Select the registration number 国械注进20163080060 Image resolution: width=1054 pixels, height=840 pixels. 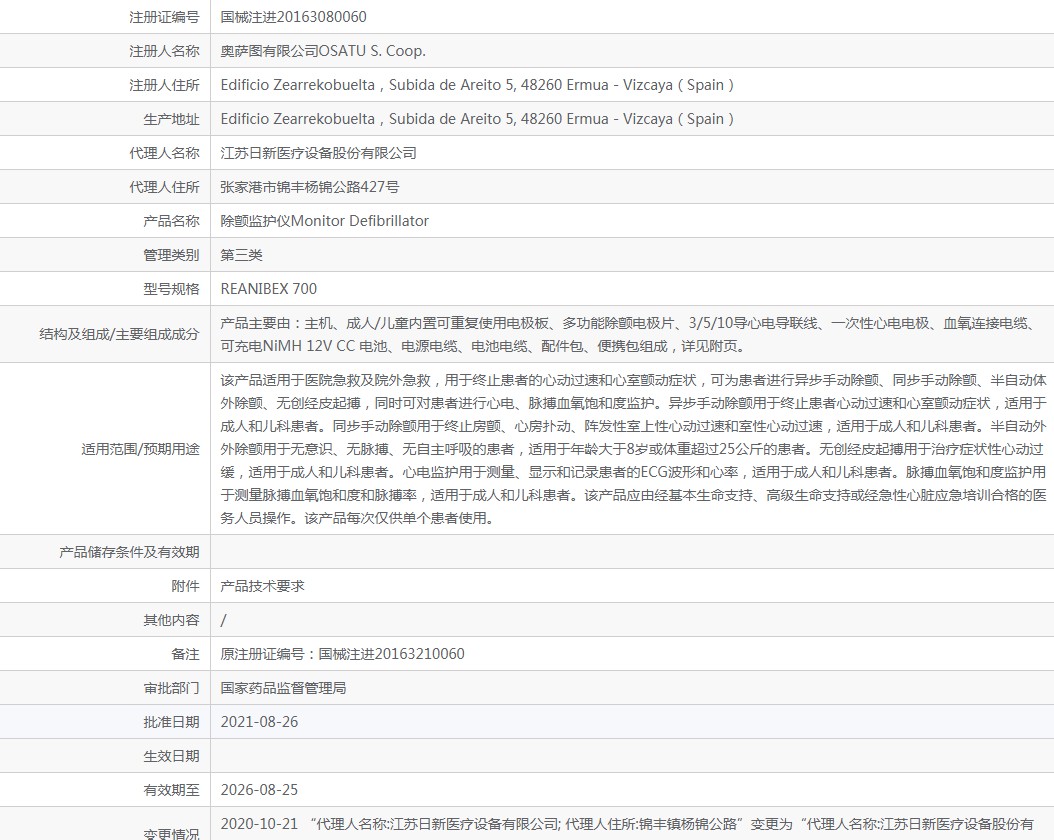[293, 17]
